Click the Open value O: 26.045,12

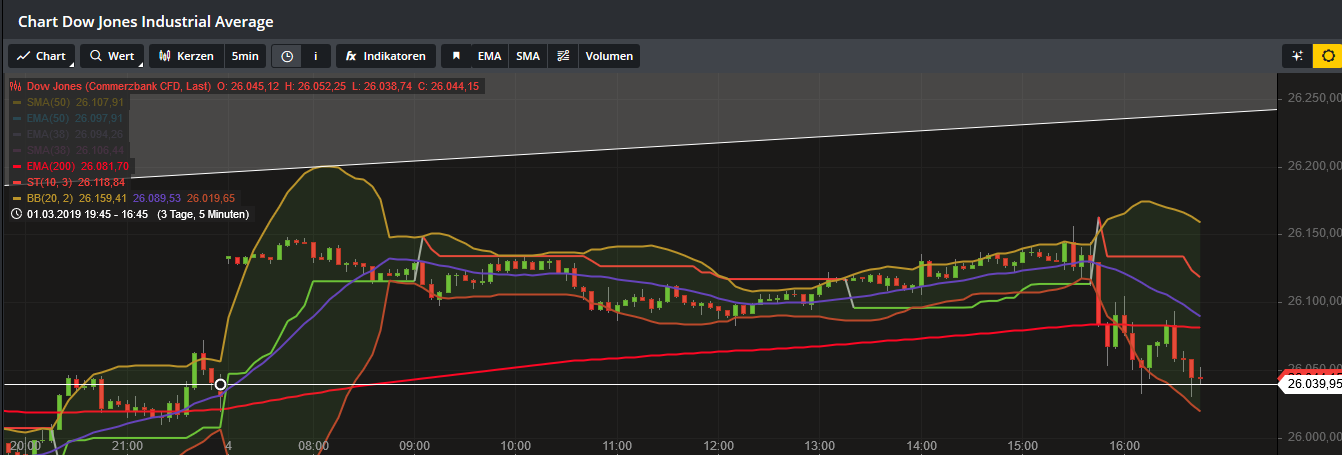pyautogui.click(x=248, y=87)
